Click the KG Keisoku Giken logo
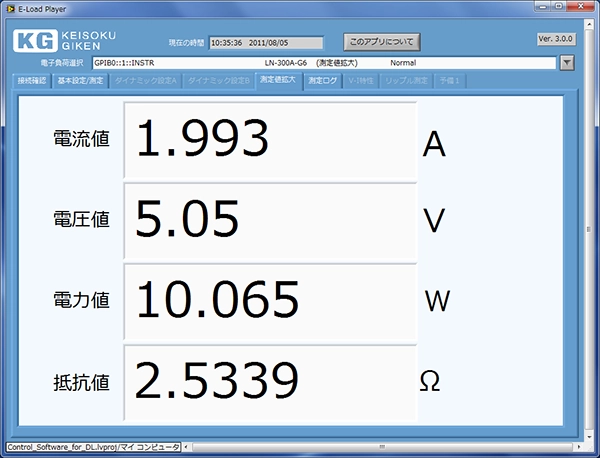 click(x=64, y=41)
